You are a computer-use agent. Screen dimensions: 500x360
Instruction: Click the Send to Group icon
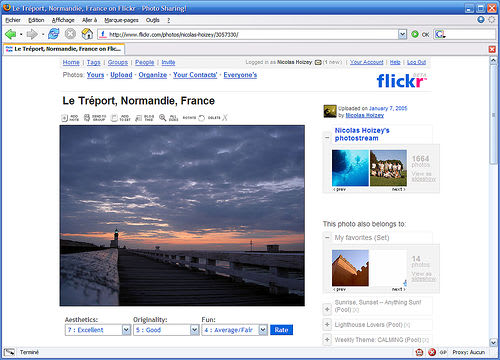click(87, 118)
